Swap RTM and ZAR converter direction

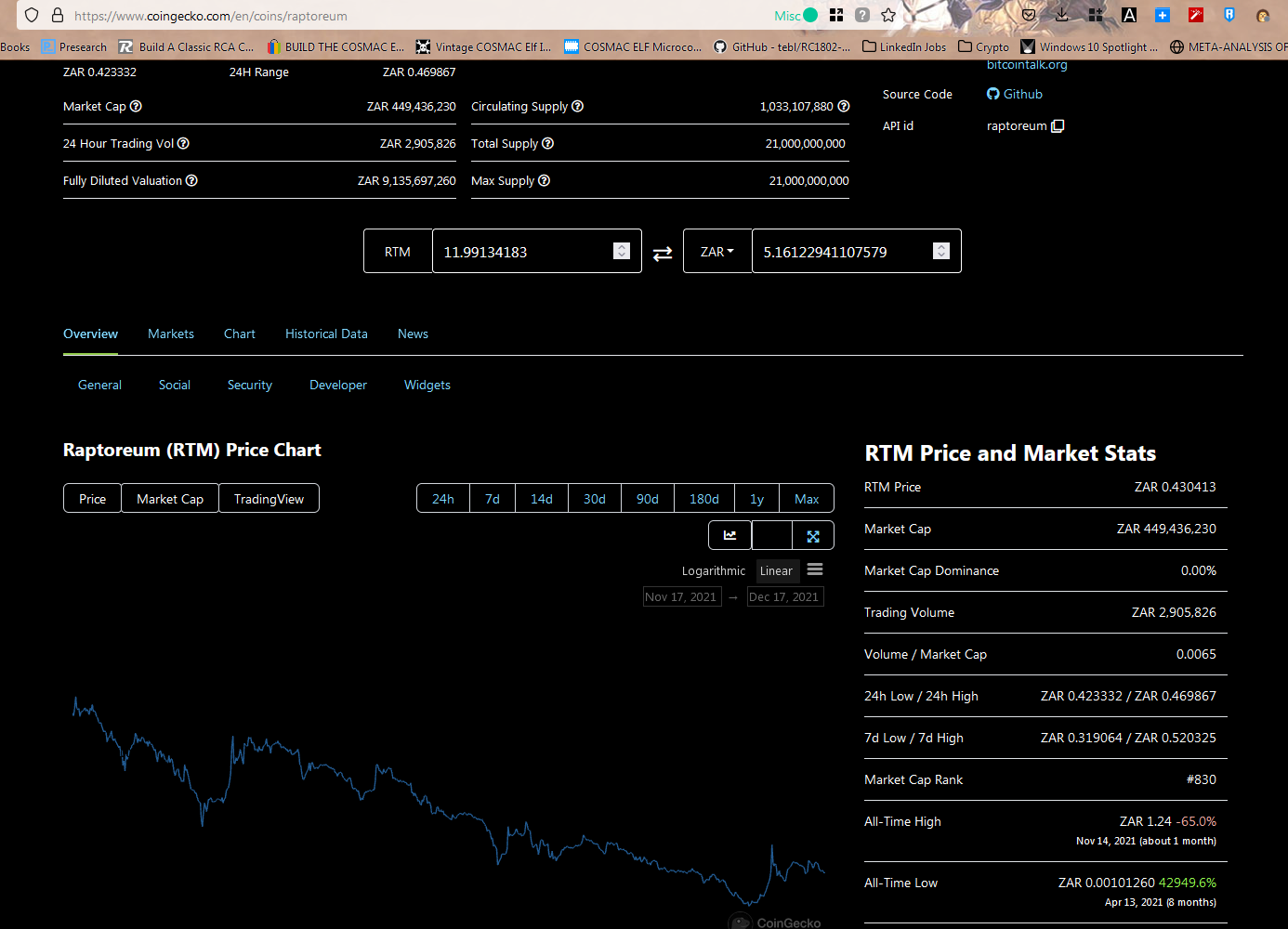(x=663, y=253)
